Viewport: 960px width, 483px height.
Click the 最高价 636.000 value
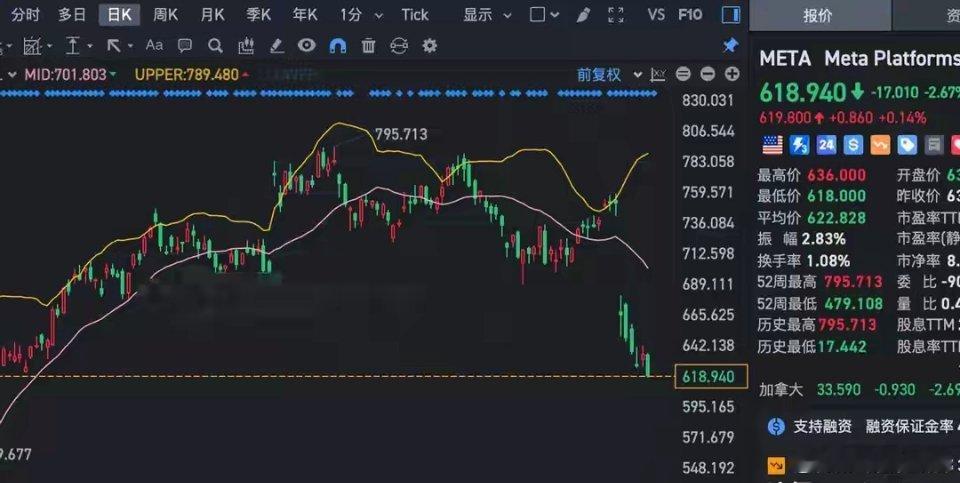836,175
